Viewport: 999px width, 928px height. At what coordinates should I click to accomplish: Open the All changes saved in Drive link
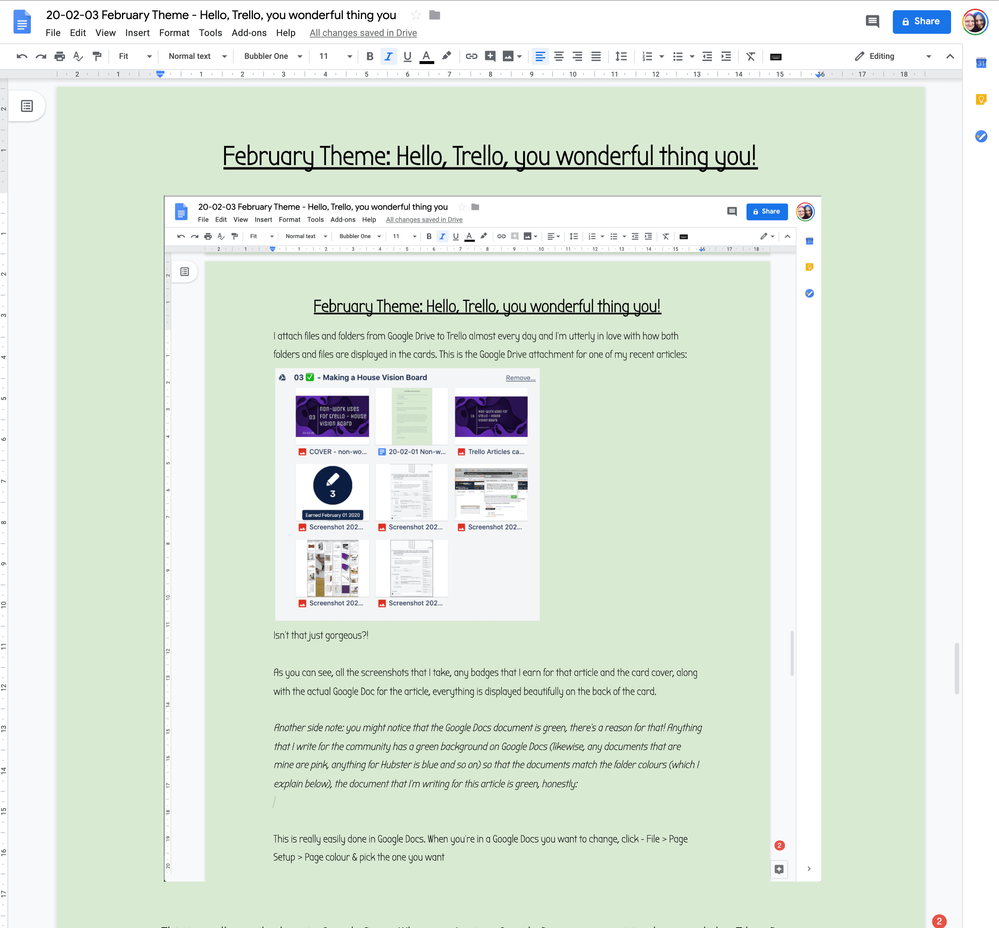pos(362,32)
